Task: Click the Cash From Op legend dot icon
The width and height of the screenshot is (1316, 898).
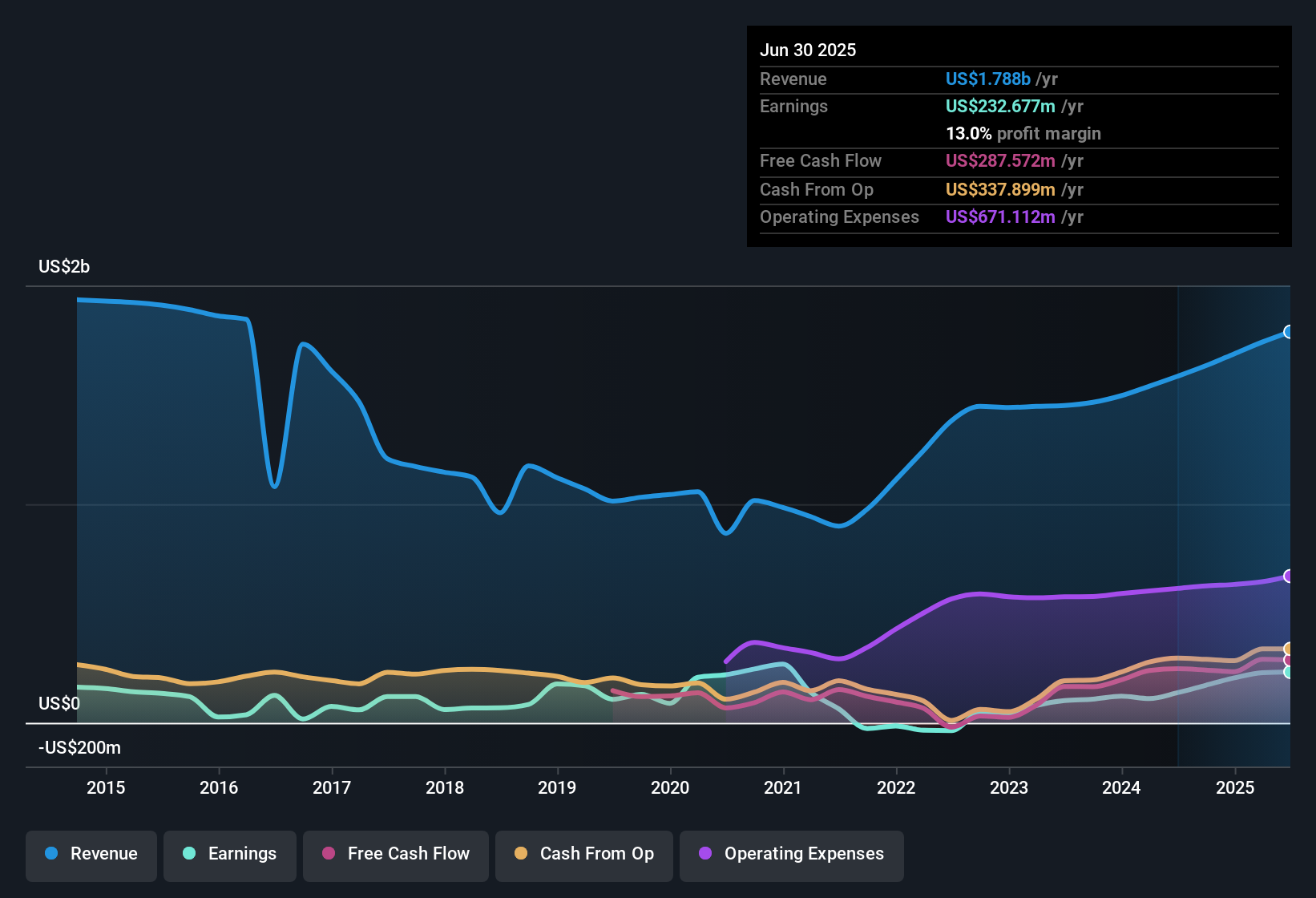Action: (x=521, y=854)
